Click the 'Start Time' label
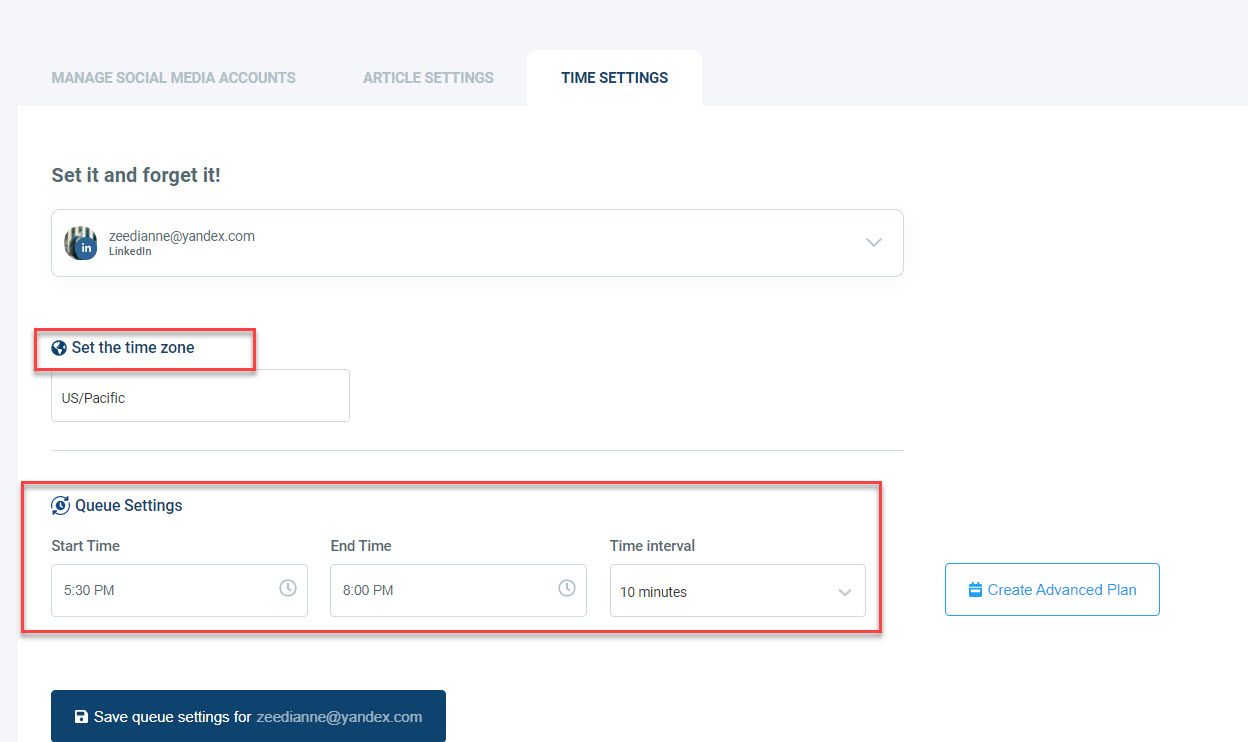The width and height of the screenshot is (1248, 742). point(85,546)
